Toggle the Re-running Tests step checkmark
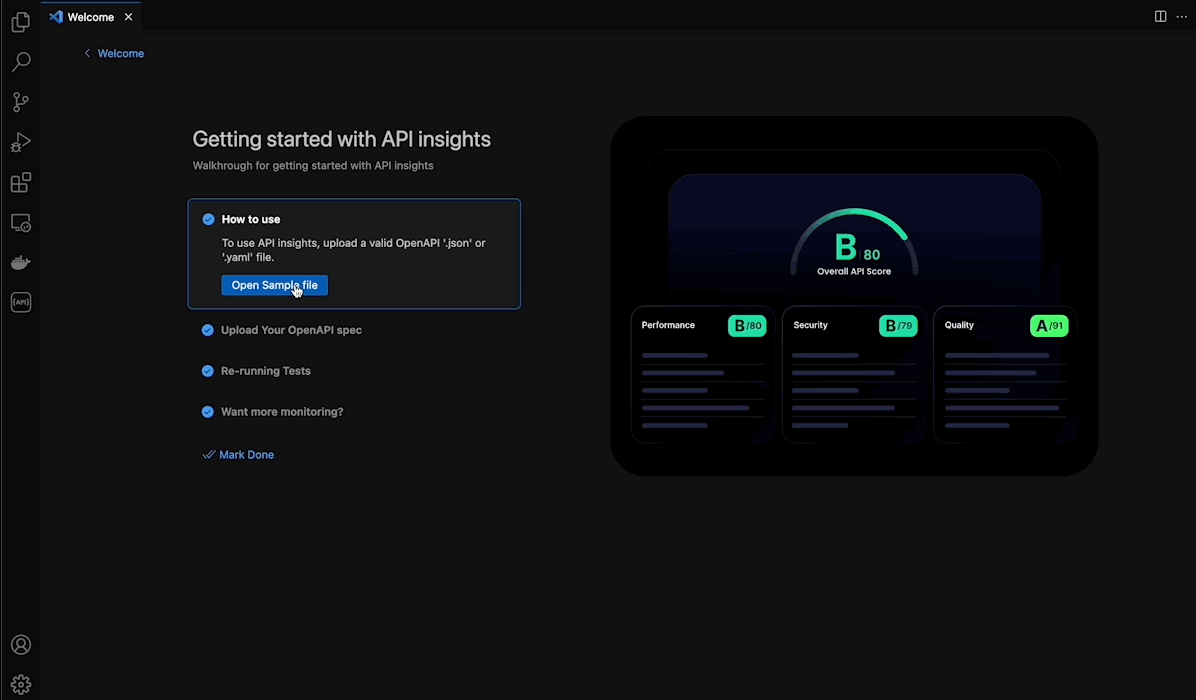Viewport: 1196px width, 700px height. [x=208, y=370]
